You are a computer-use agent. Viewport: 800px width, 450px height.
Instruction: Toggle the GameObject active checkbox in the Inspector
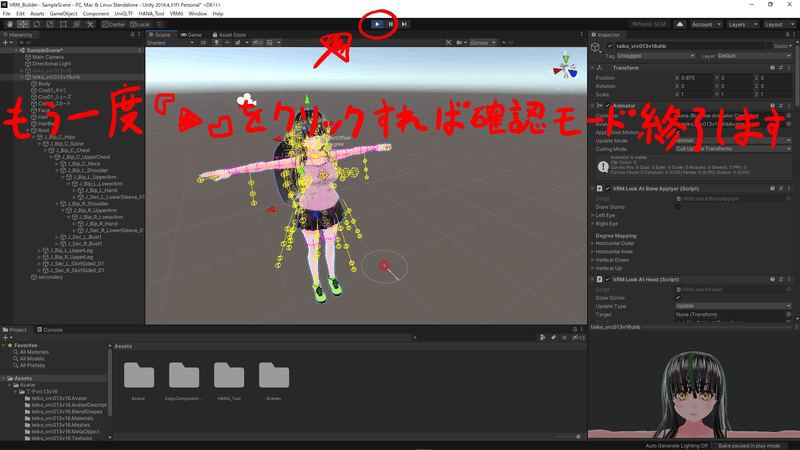tap(610, 46)
